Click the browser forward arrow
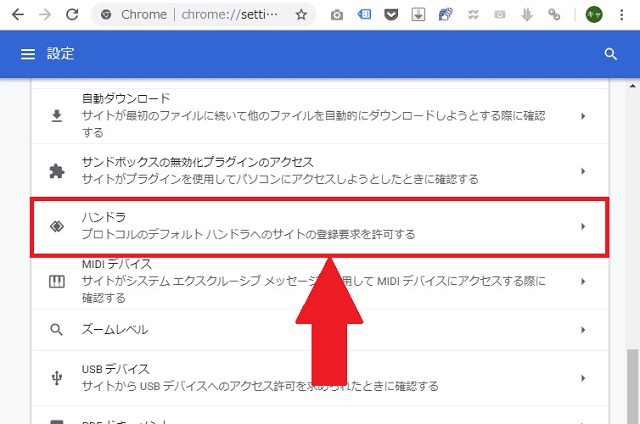 [x=44, y=15]
